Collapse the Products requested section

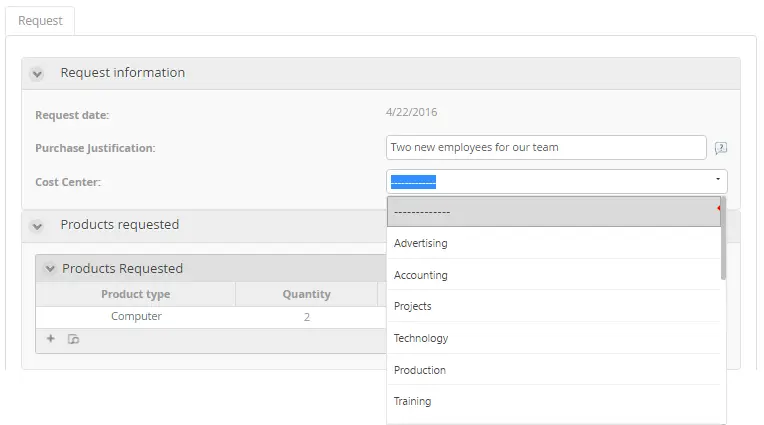point(37,226)
